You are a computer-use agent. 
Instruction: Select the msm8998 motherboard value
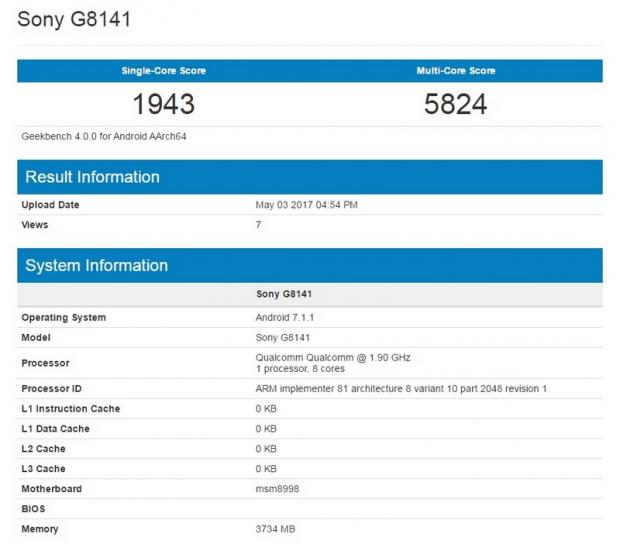(x=277, y=489)
